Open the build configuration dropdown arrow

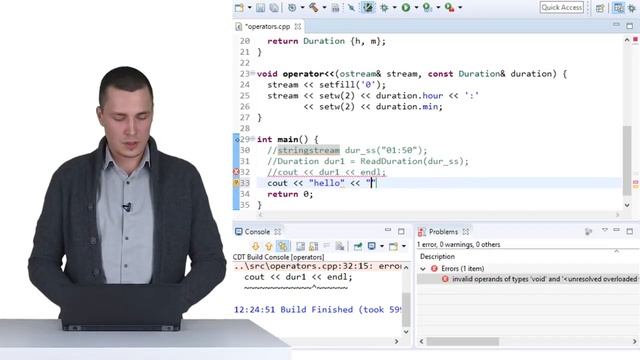click(302, 7)
